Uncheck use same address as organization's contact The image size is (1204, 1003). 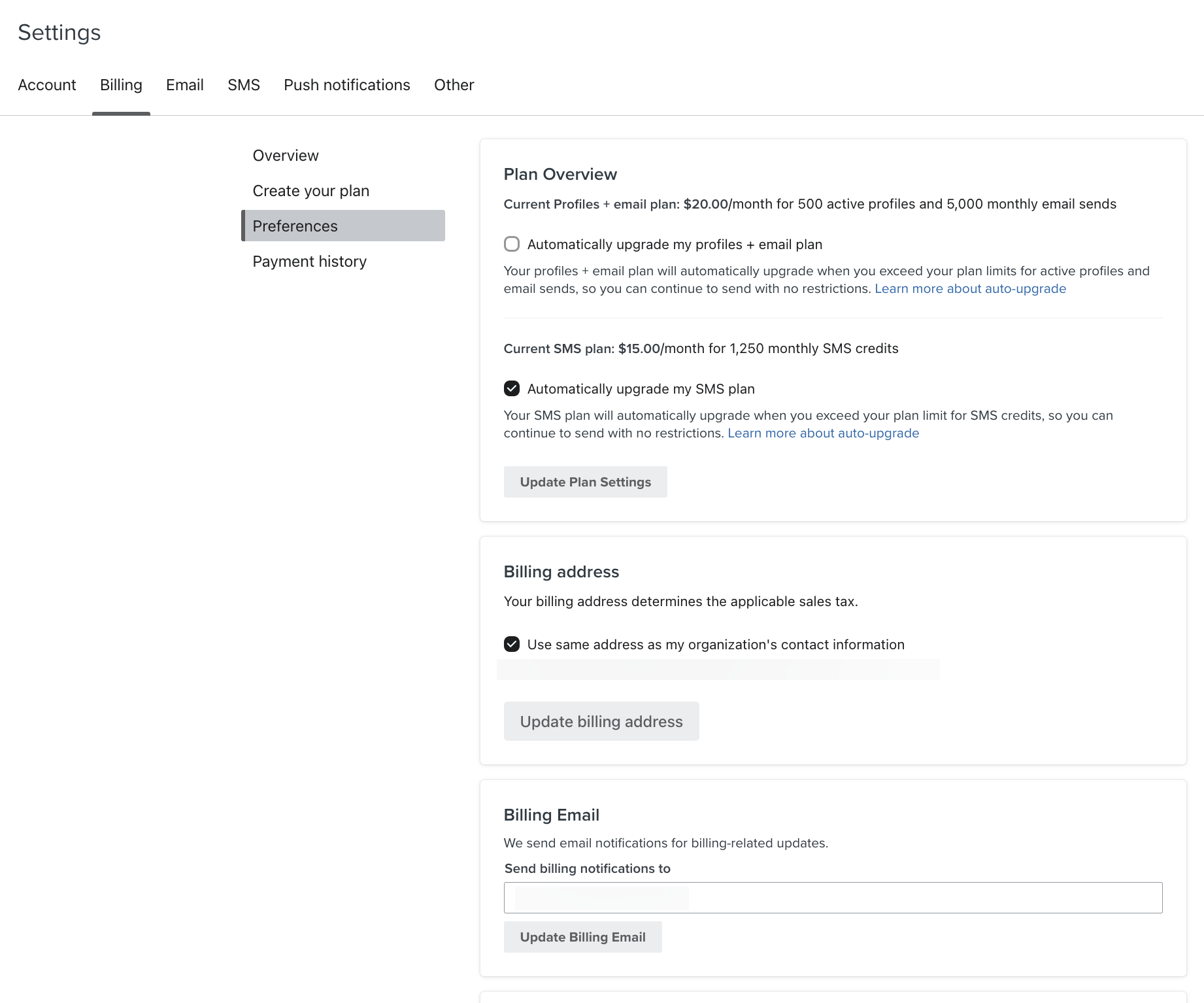click(x=512, y=644)
